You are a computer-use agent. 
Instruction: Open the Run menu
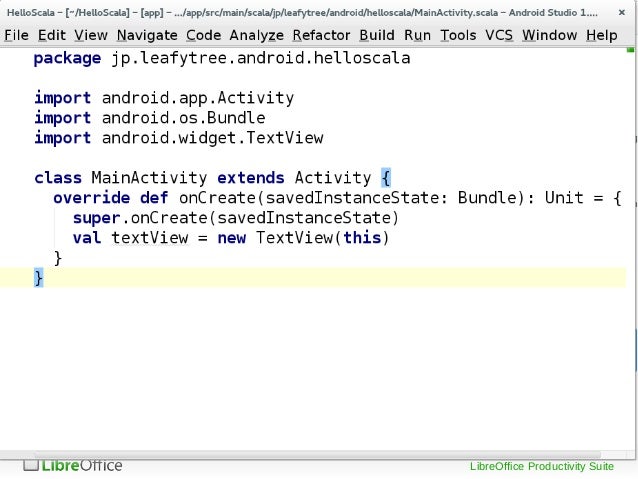pos(417,35)
